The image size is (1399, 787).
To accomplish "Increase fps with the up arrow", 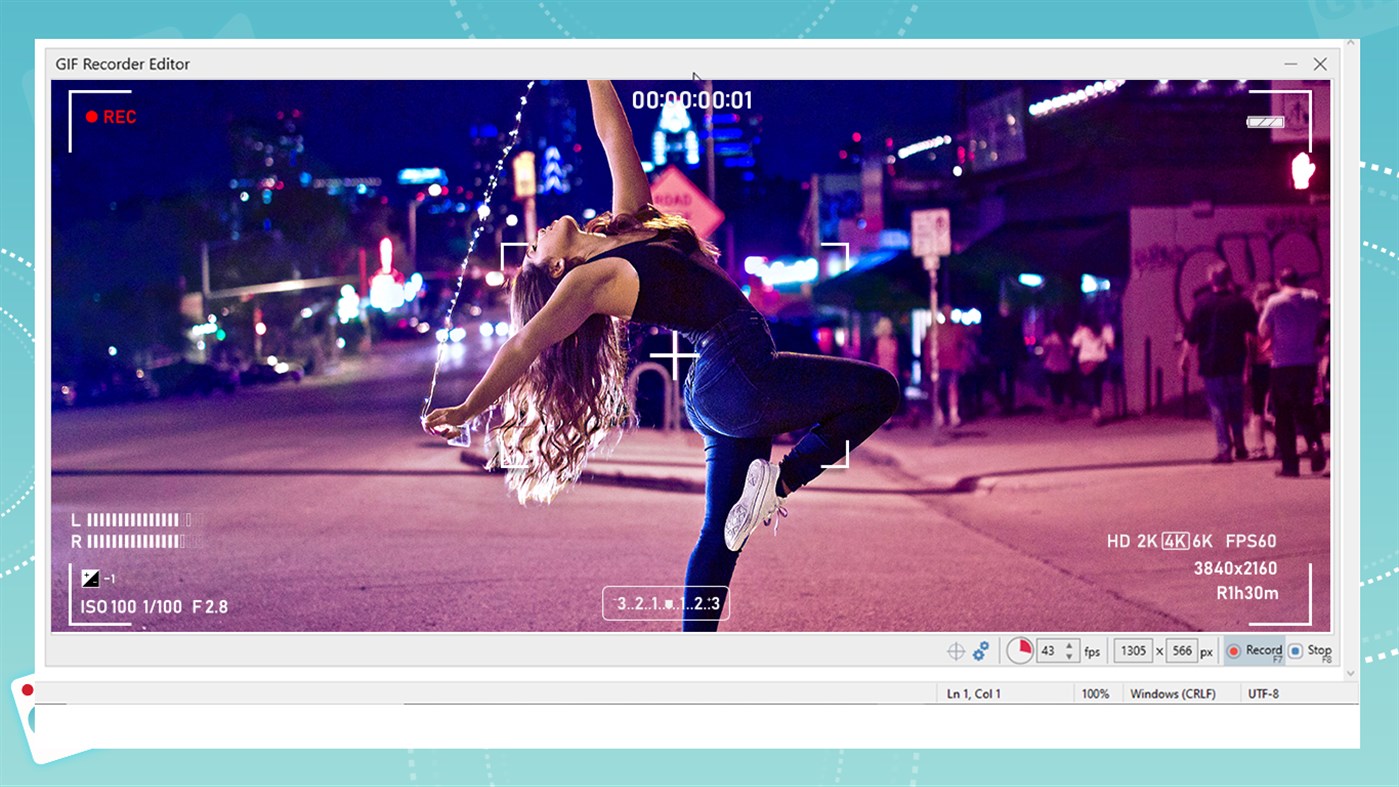I will coord(1070,645).
